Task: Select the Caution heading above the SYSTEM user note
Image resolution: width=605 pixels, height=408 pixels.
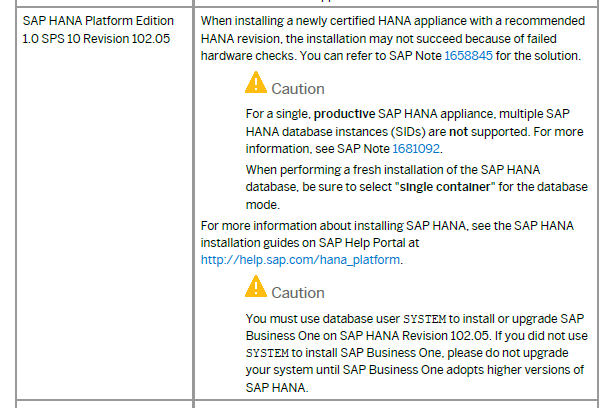Action: point(298,293)
